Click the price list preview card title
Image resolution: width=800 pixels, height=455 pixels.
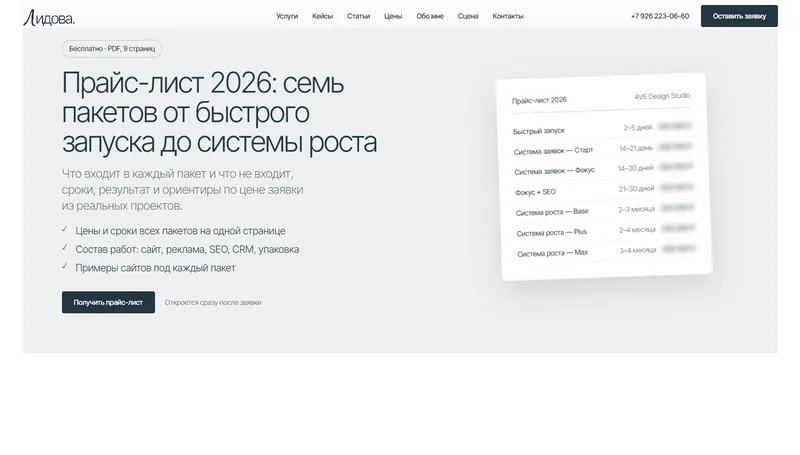539,100
